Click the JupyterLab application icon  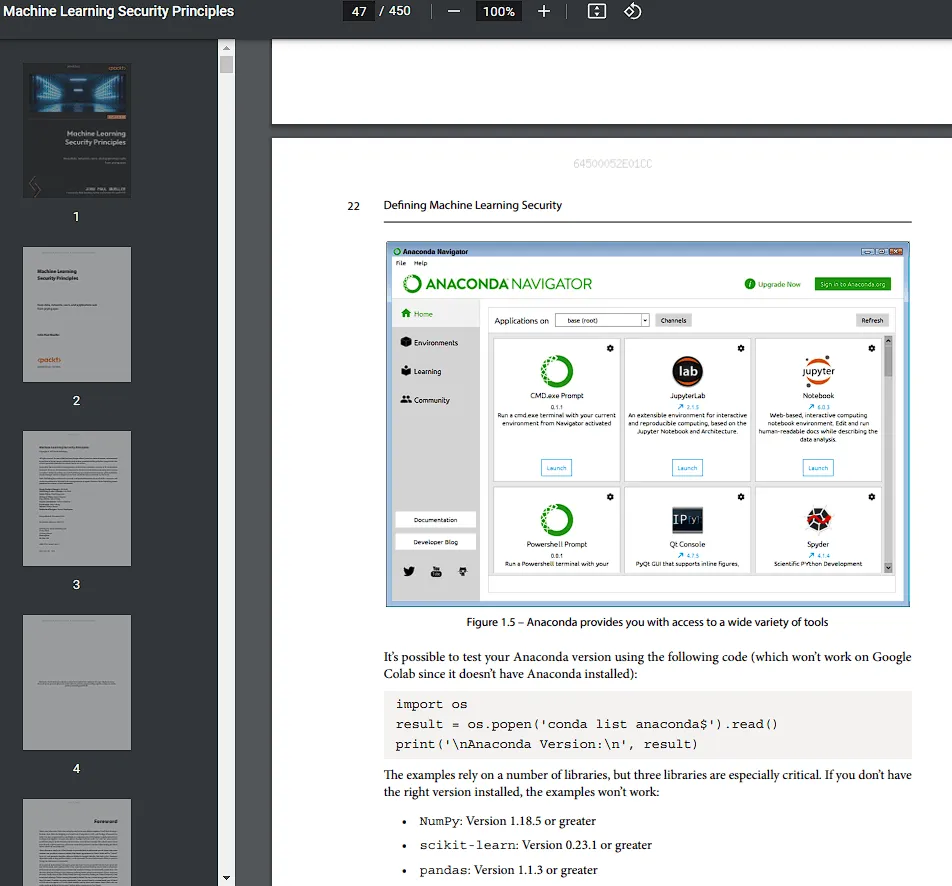tap(687, 371)
